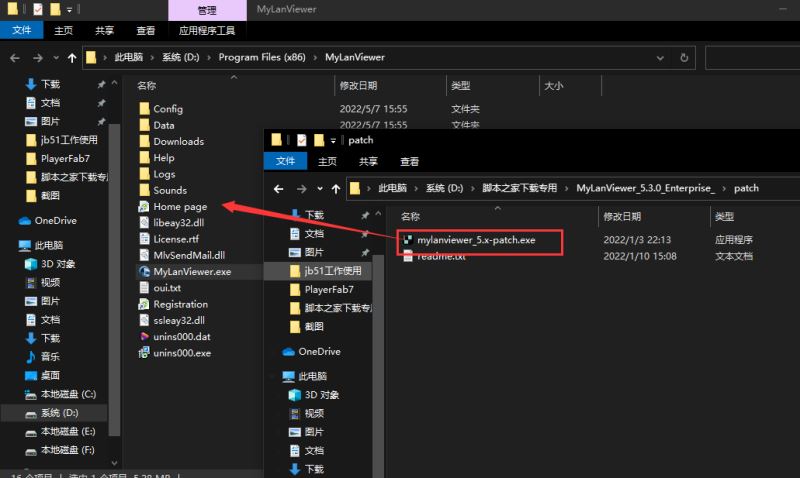The width and height of the screenshot is (800, 478).
Task: Go forward in patch window navigation
Action: (x=301, y=189)
